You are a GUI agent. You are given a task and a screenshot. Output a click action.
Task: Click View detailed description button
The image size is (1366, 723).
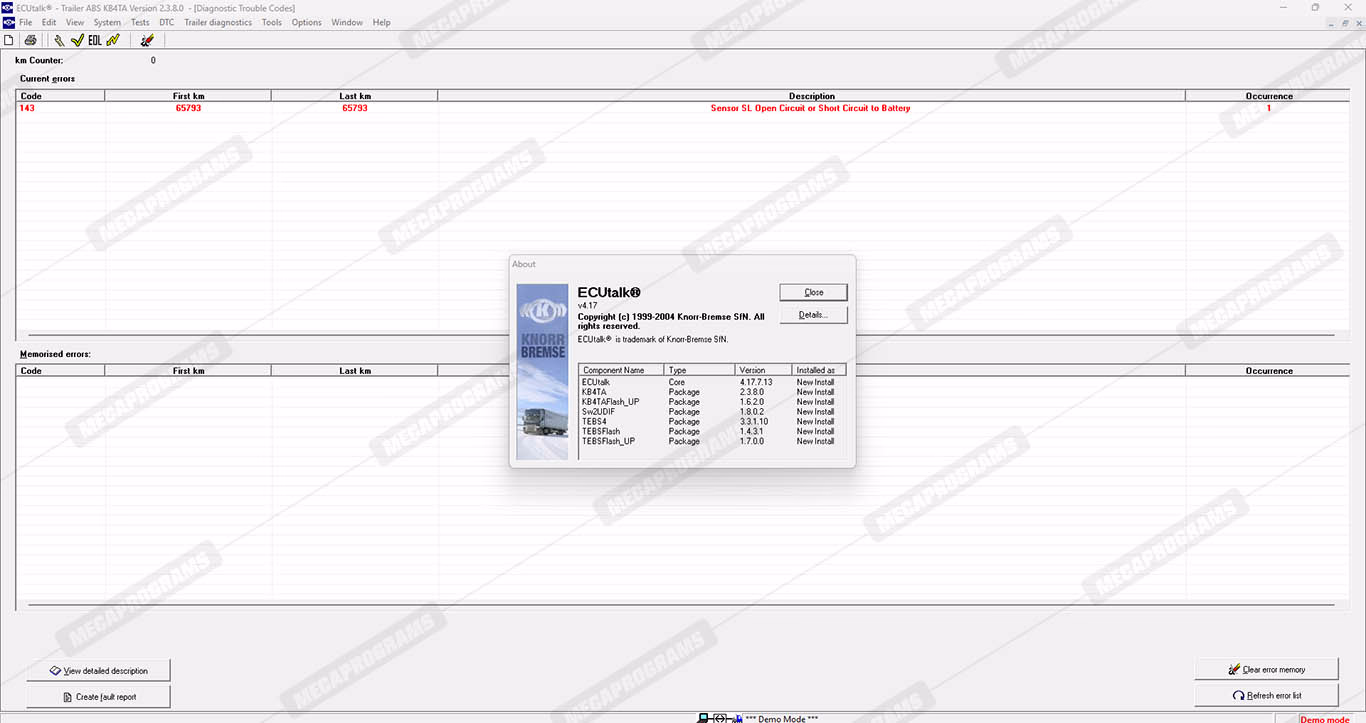(x=98, y=670)
